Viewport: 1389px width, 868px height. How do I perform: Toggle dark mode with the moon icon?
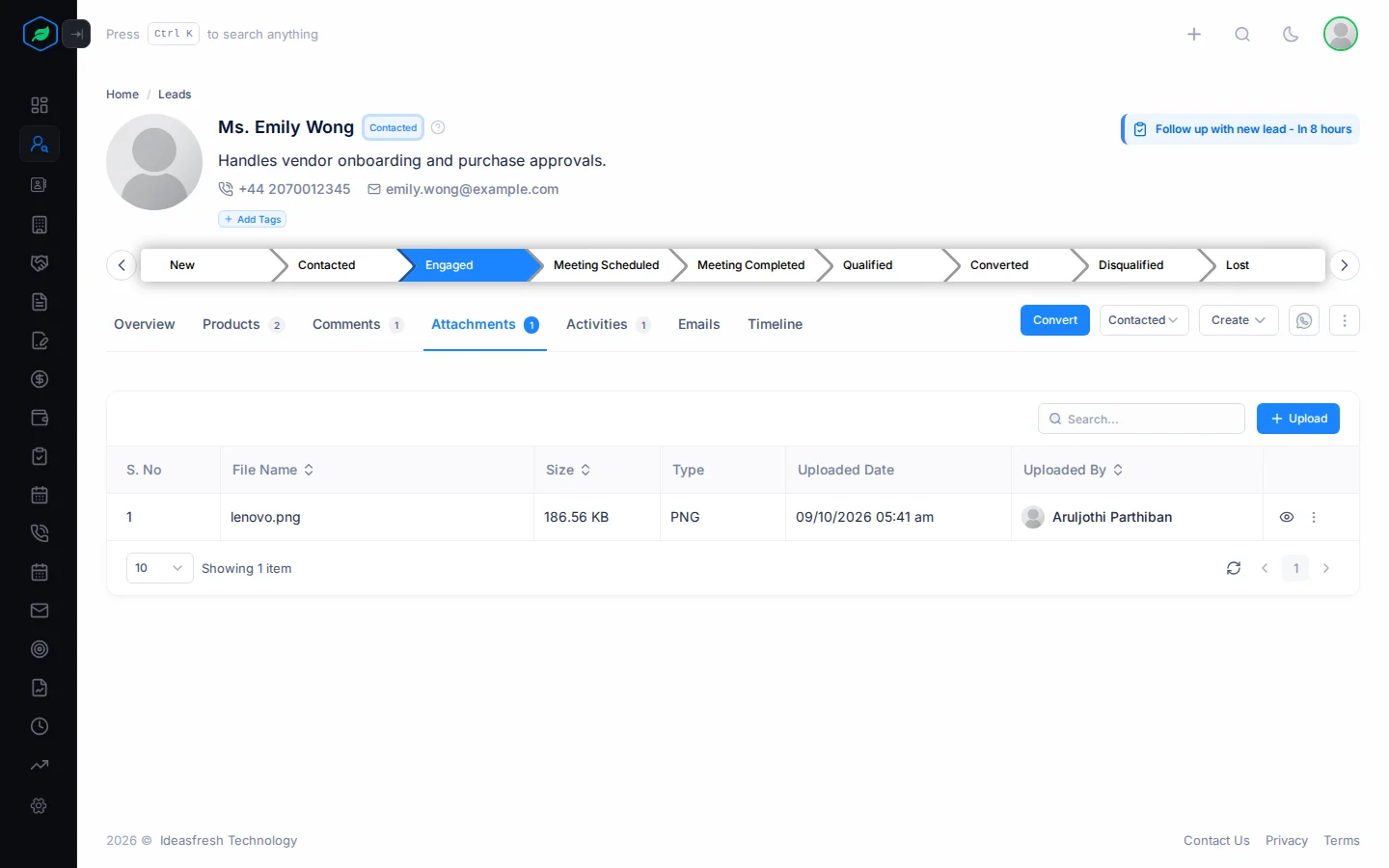click(x=1291, y=35)
